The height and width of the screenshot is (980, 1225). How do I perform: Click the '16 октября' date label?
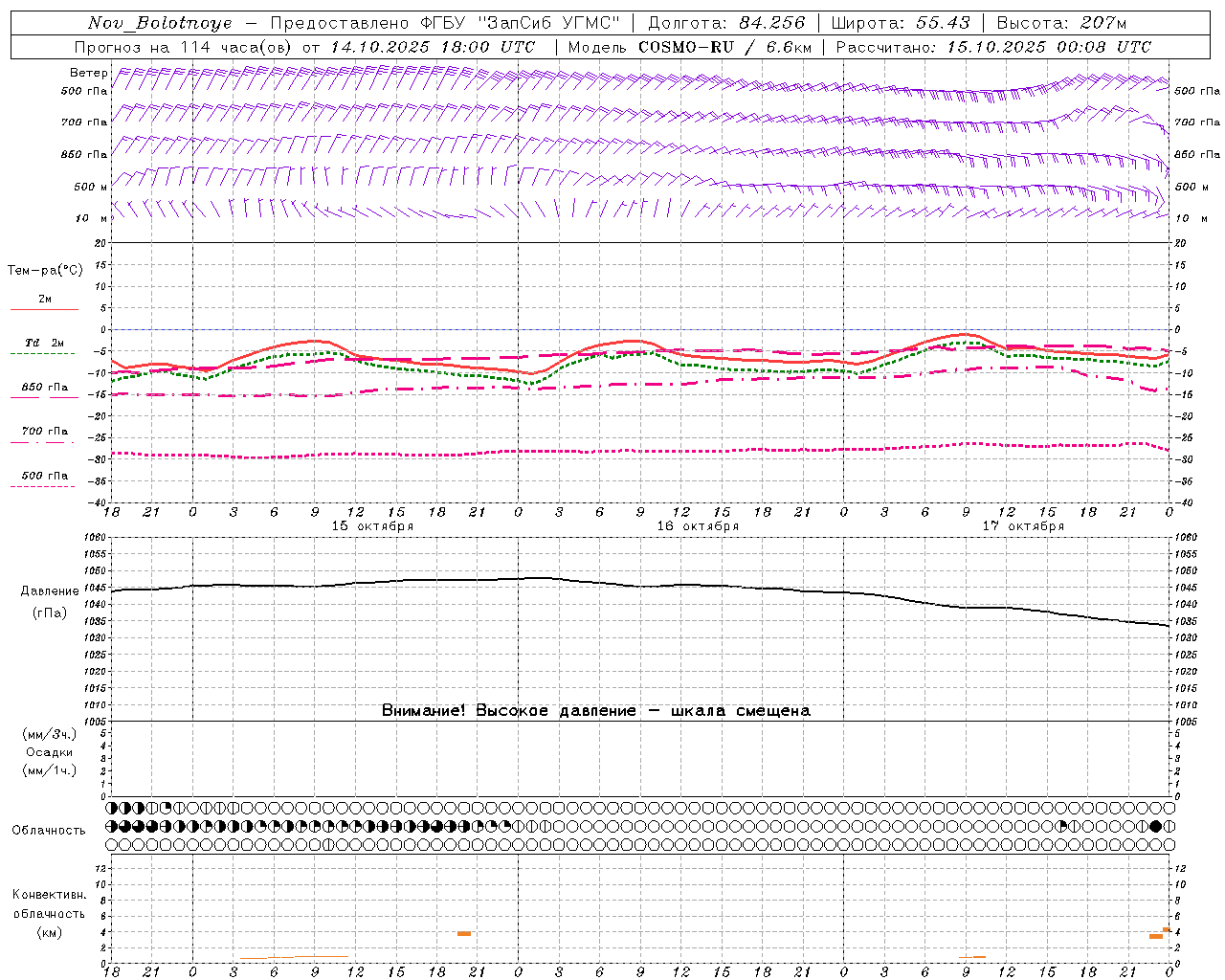[698, 526]
